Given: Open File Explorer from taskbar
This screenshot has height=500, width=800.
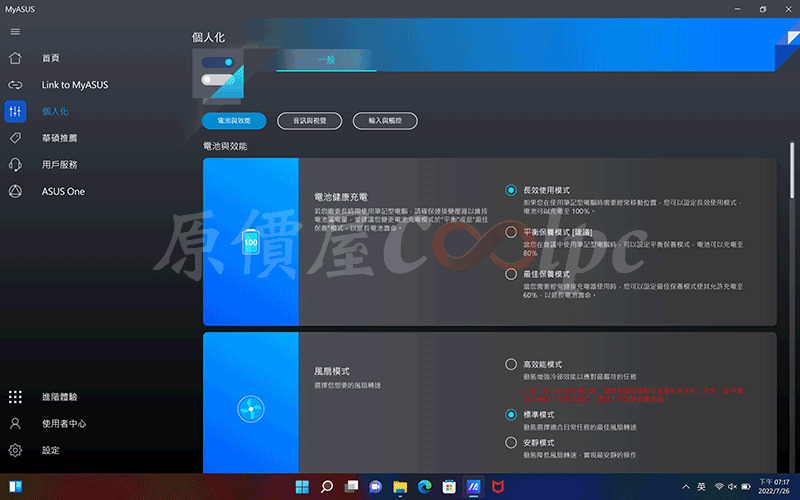Looking at the screenshot, I should [x=400, y=487].
